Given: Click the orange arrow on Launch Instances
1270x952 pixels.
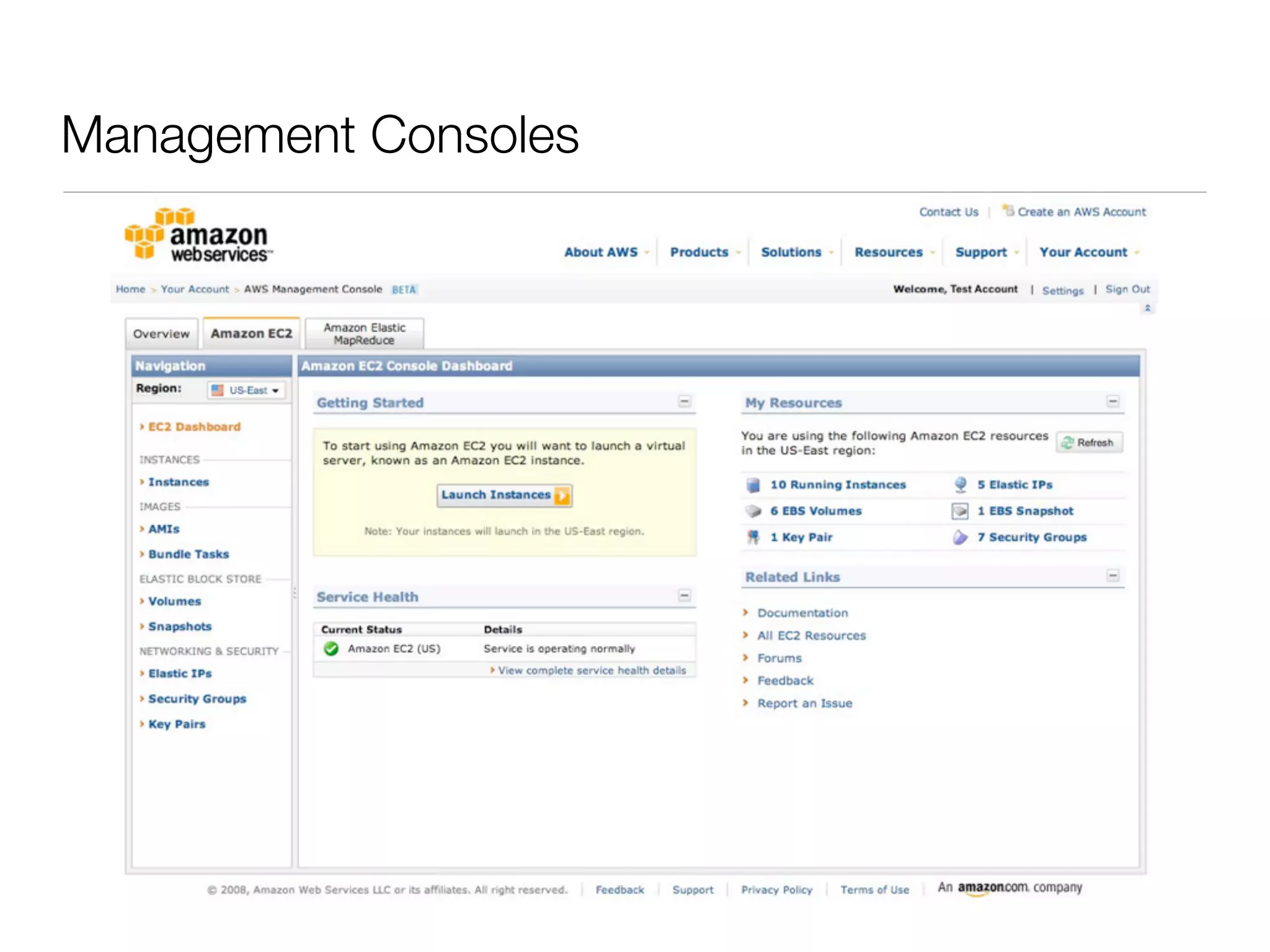Looking at the screenshot, I should tap(562, 496).
